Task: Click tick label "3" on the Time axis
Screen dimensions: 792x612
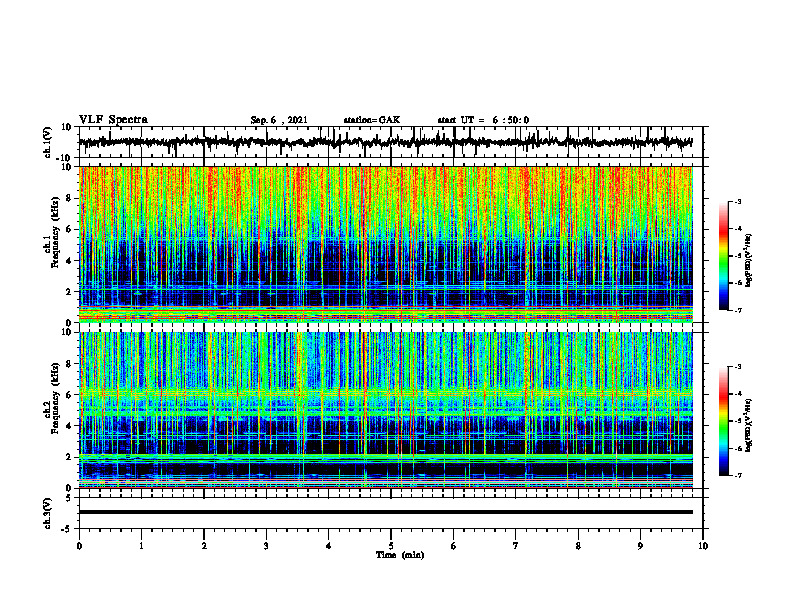Action: [266, 546]
